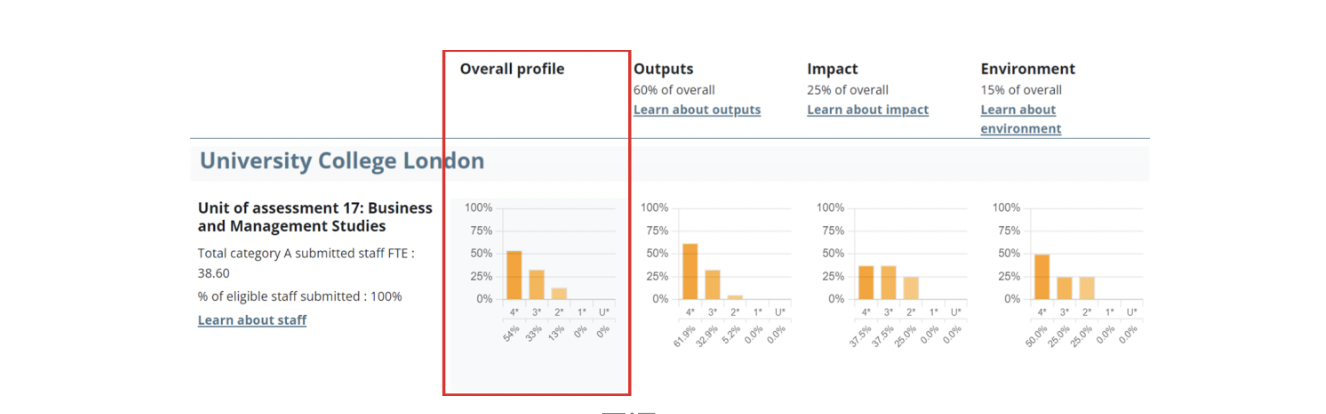The width and height of the screenshot is (1326, 414).
Task: Select the Overall profile column heading
Action: (512, 69)
